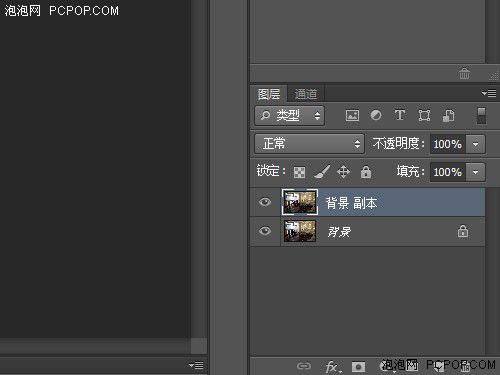
Task: Open the fx layer style menu
Action: 332,367
